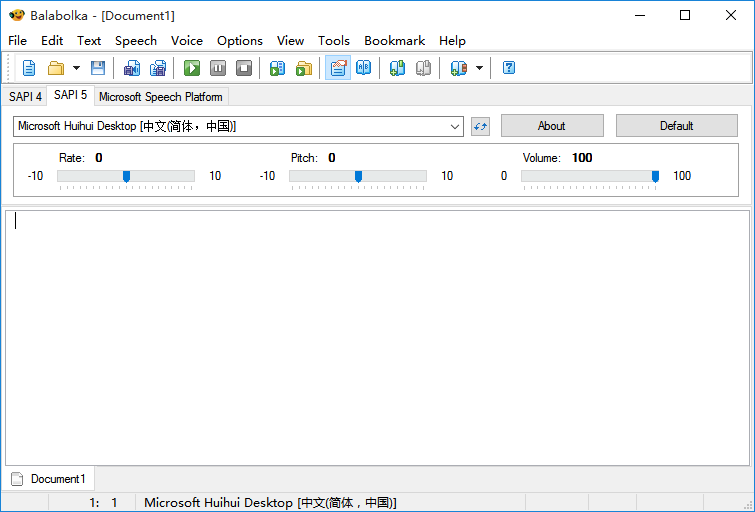Click the Rate slider thumb
755x512 pixels.
click(x=126, y=176)
